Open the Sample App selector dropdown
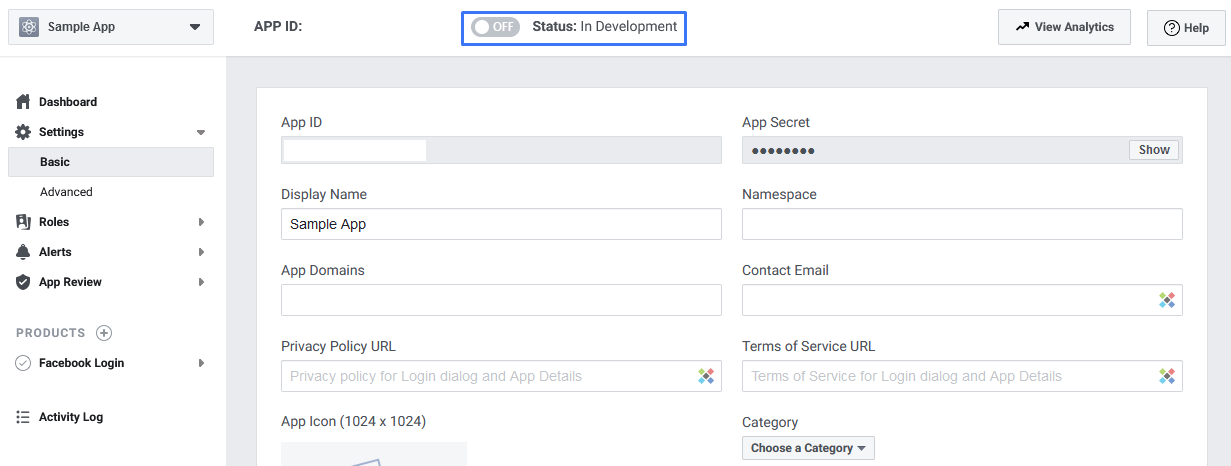This screenshot has width=1231, height=466. (111, 27)
